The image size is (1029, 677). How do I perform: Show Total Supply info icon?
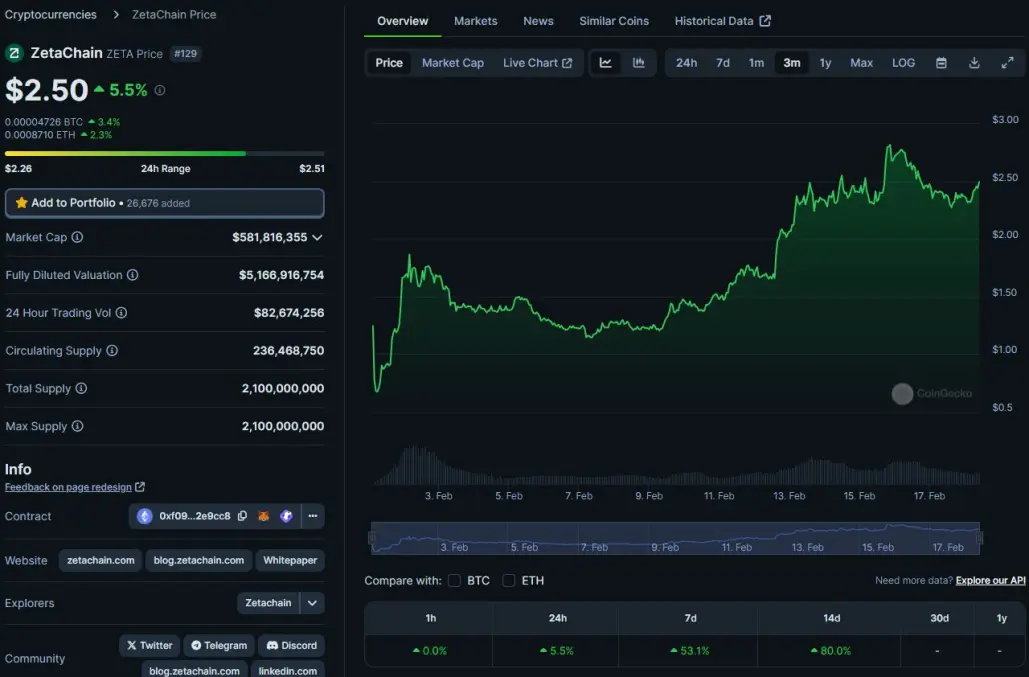[81, 388]
